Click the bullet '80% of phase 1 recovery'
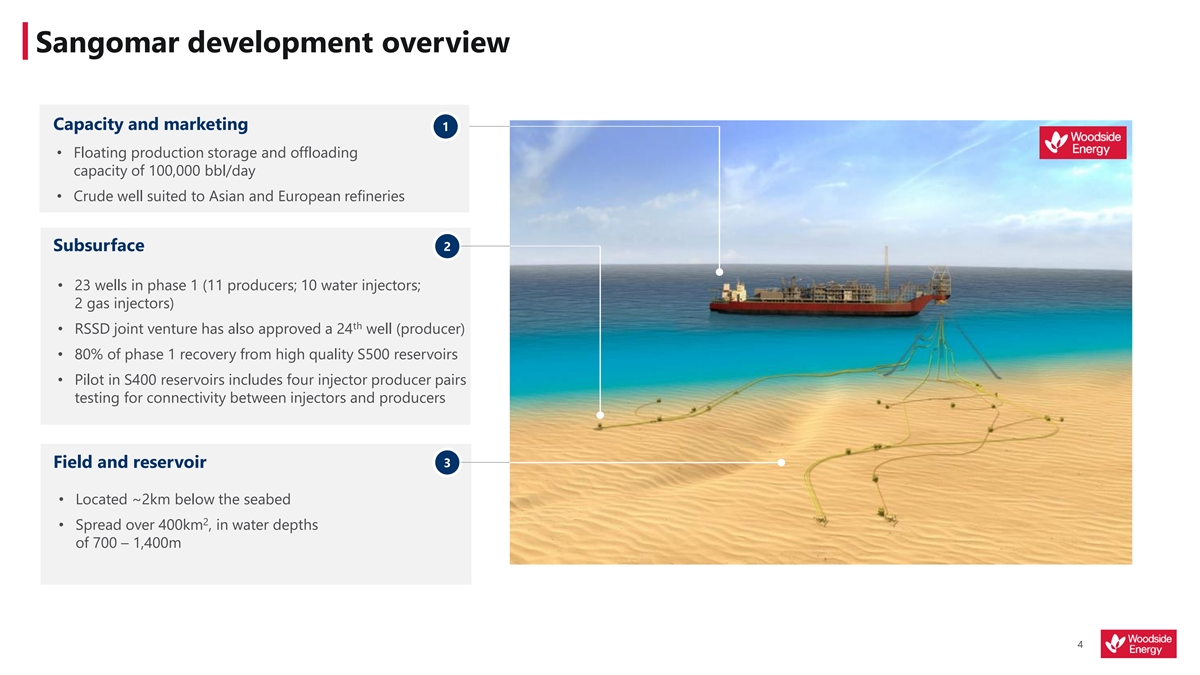 coord(257,354)
